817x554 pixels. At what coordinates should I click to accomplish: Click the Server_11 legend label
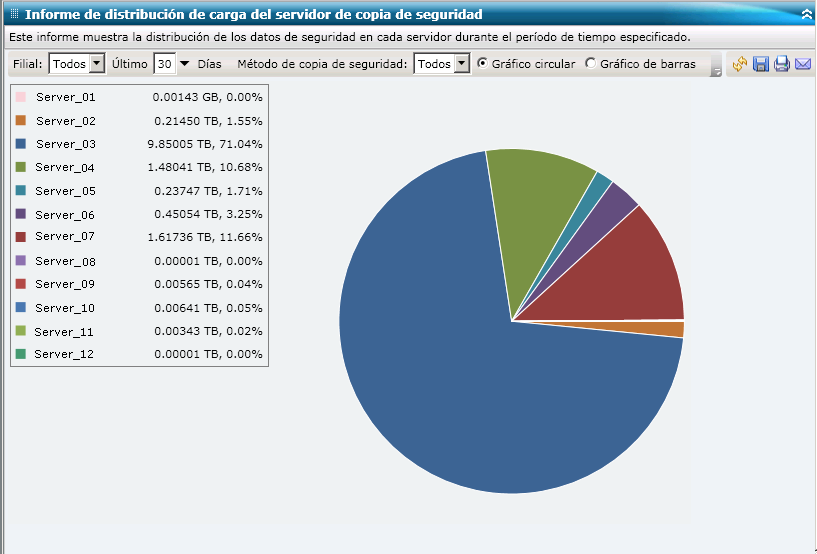(x=64, y=331)
